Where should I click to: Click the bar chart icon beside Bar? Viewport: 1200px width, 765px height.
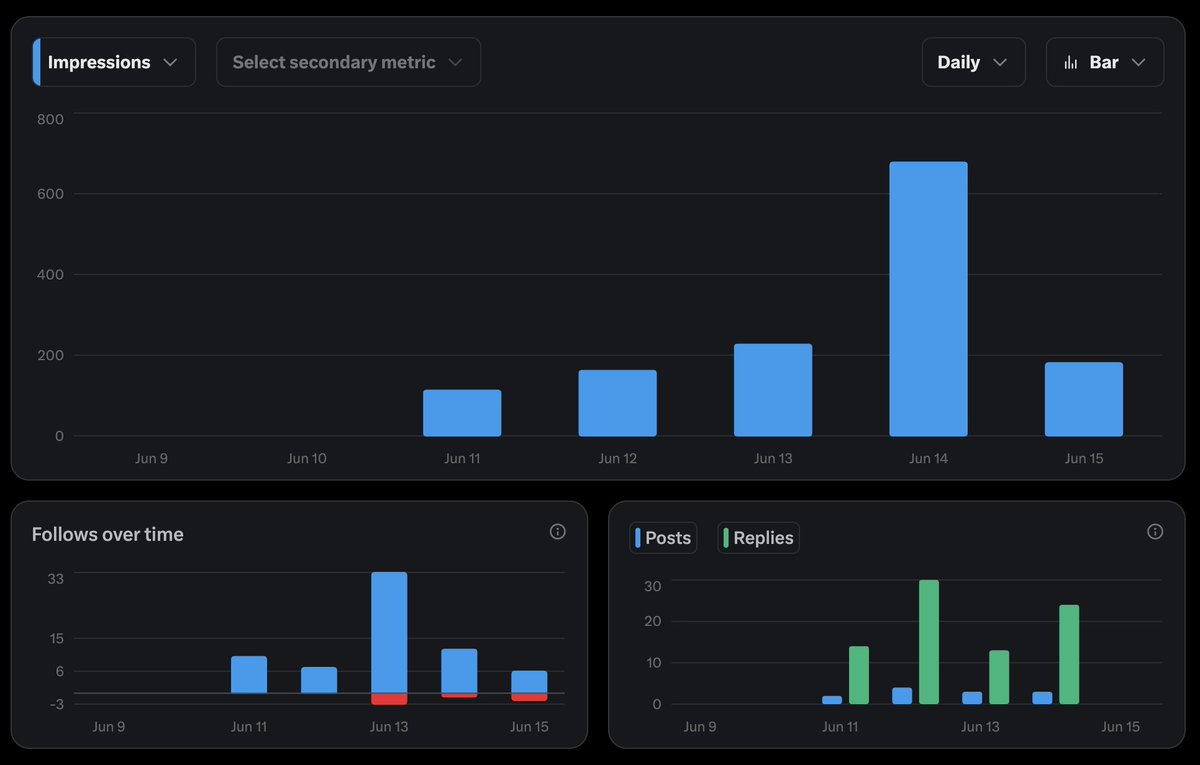tap(1071, 63)
